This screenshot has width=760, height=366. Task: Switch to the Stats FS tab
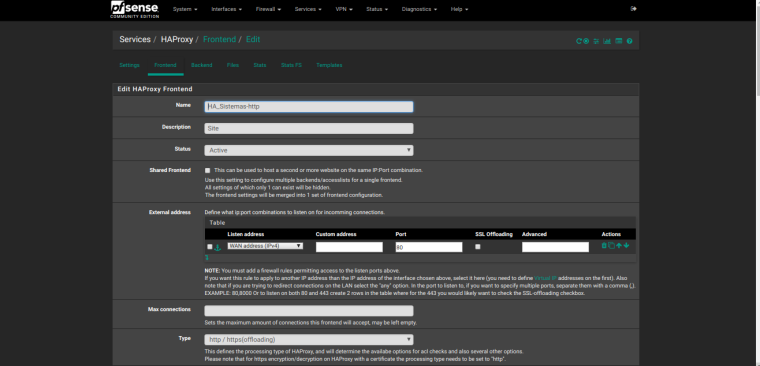(x=291, y=65)
